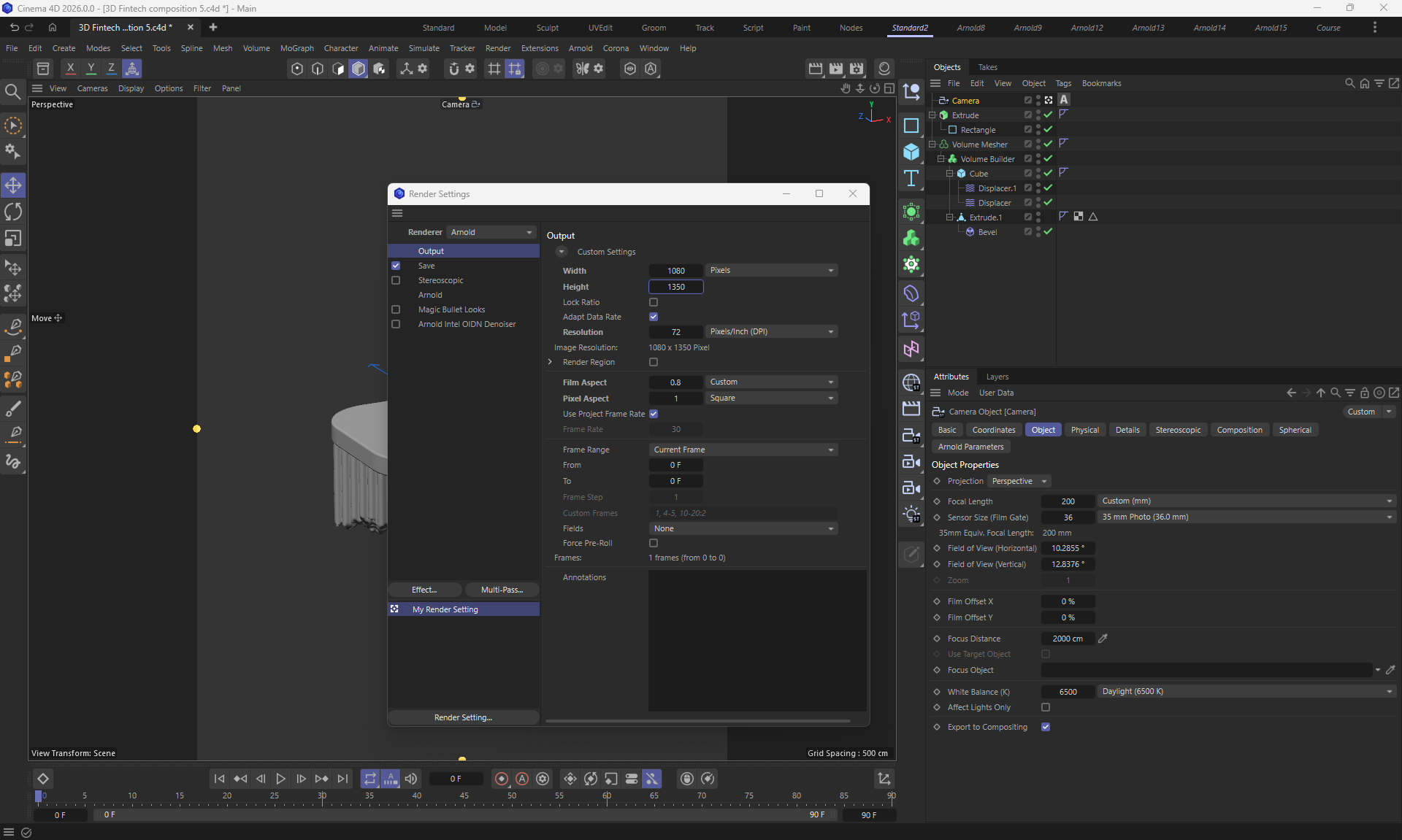Open the viewport search magnifier icon
1402x840 pixels.
pos(12,92)
